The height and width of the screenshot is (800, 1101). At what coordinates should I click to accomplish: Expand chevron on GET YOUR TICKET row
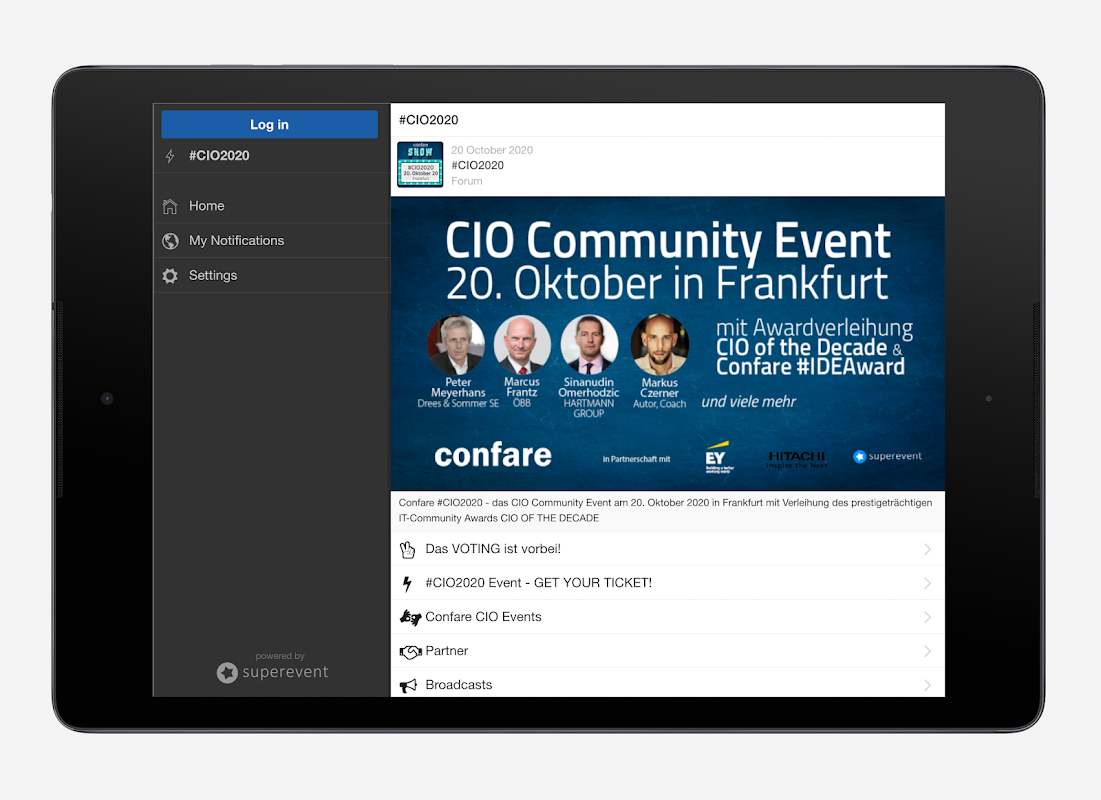click(928, 583)
